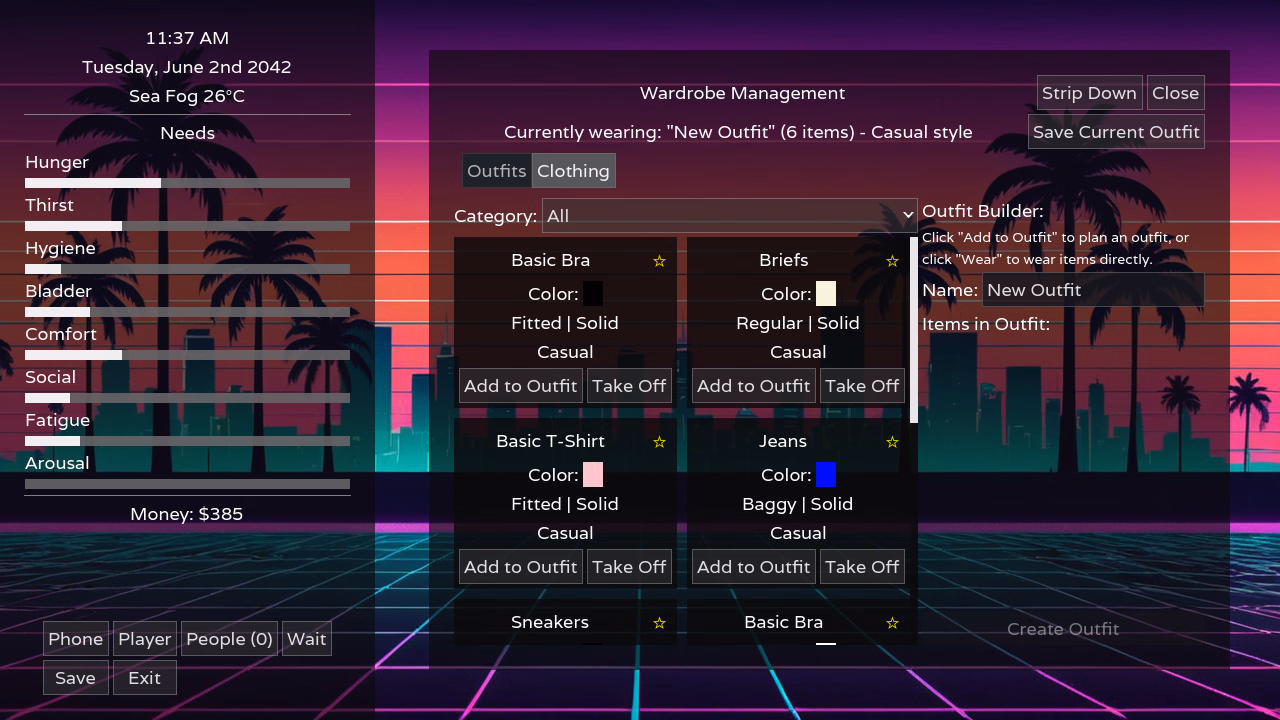Viewport: 1280px width, 720px height.
Task: Click the "Baggy | Solid" Jeans text
Action: click(798, 504)
